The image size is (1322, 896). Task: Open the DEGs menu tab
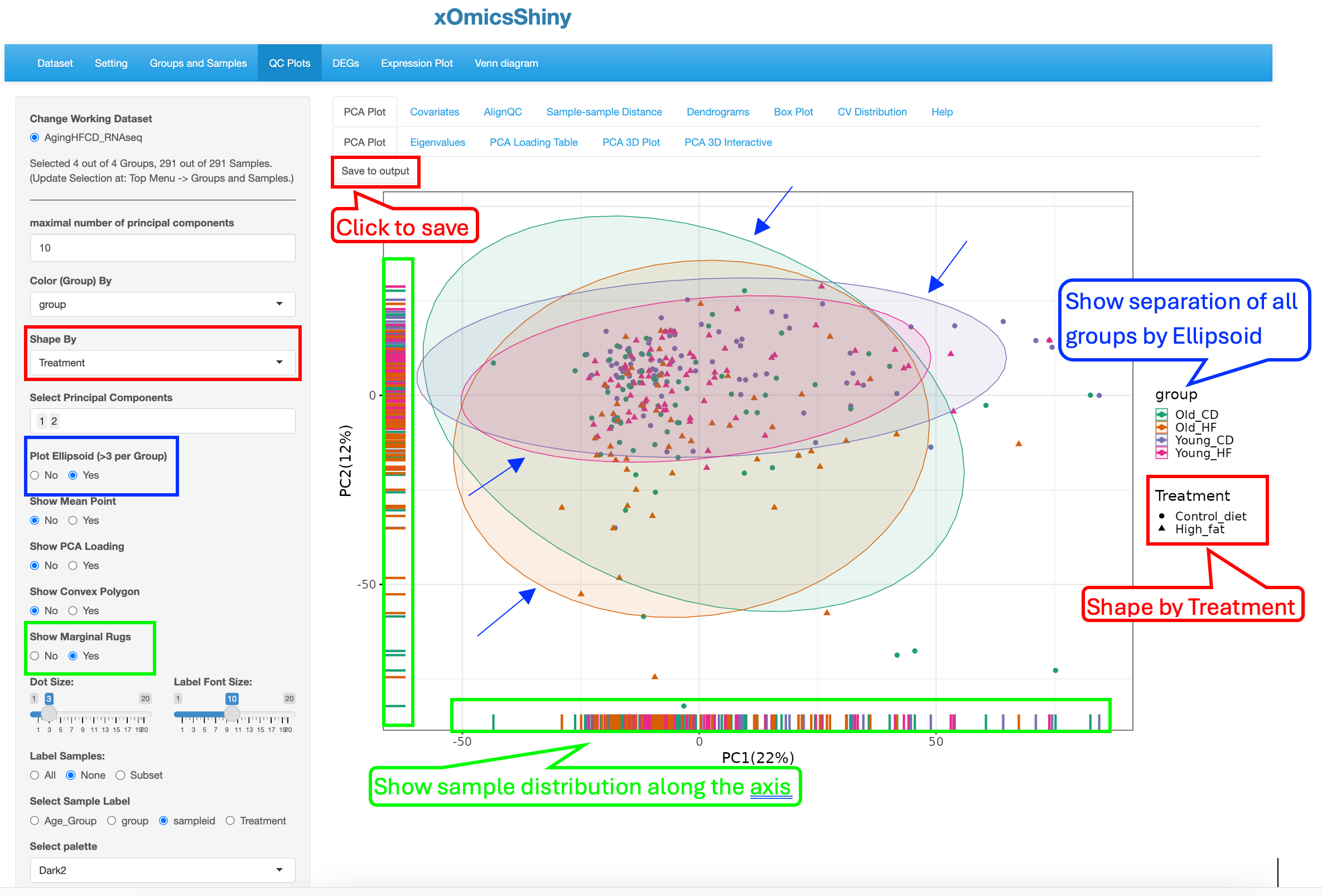coord(345,63)
